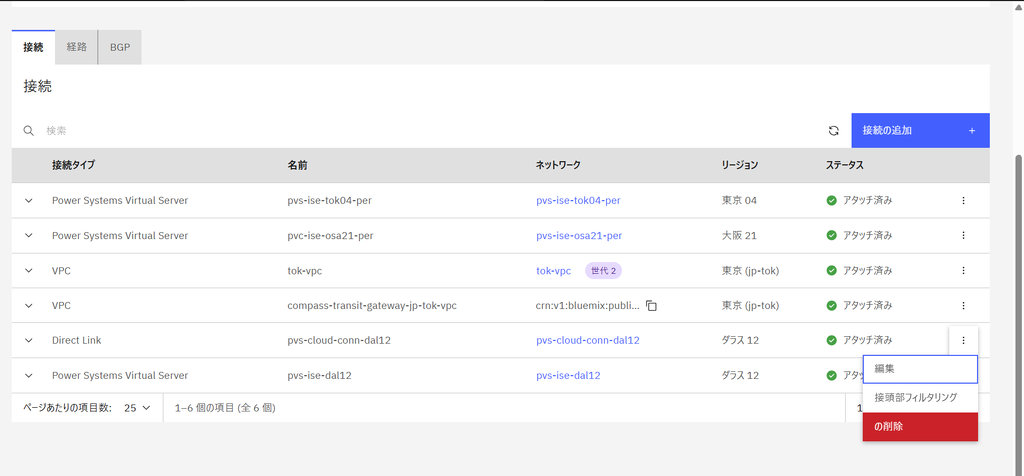Viewport: 1024px width, 476px height.
Task: Expand the compass-transit-gateway-jp-tok-vpc row
Action: point(29,305)
